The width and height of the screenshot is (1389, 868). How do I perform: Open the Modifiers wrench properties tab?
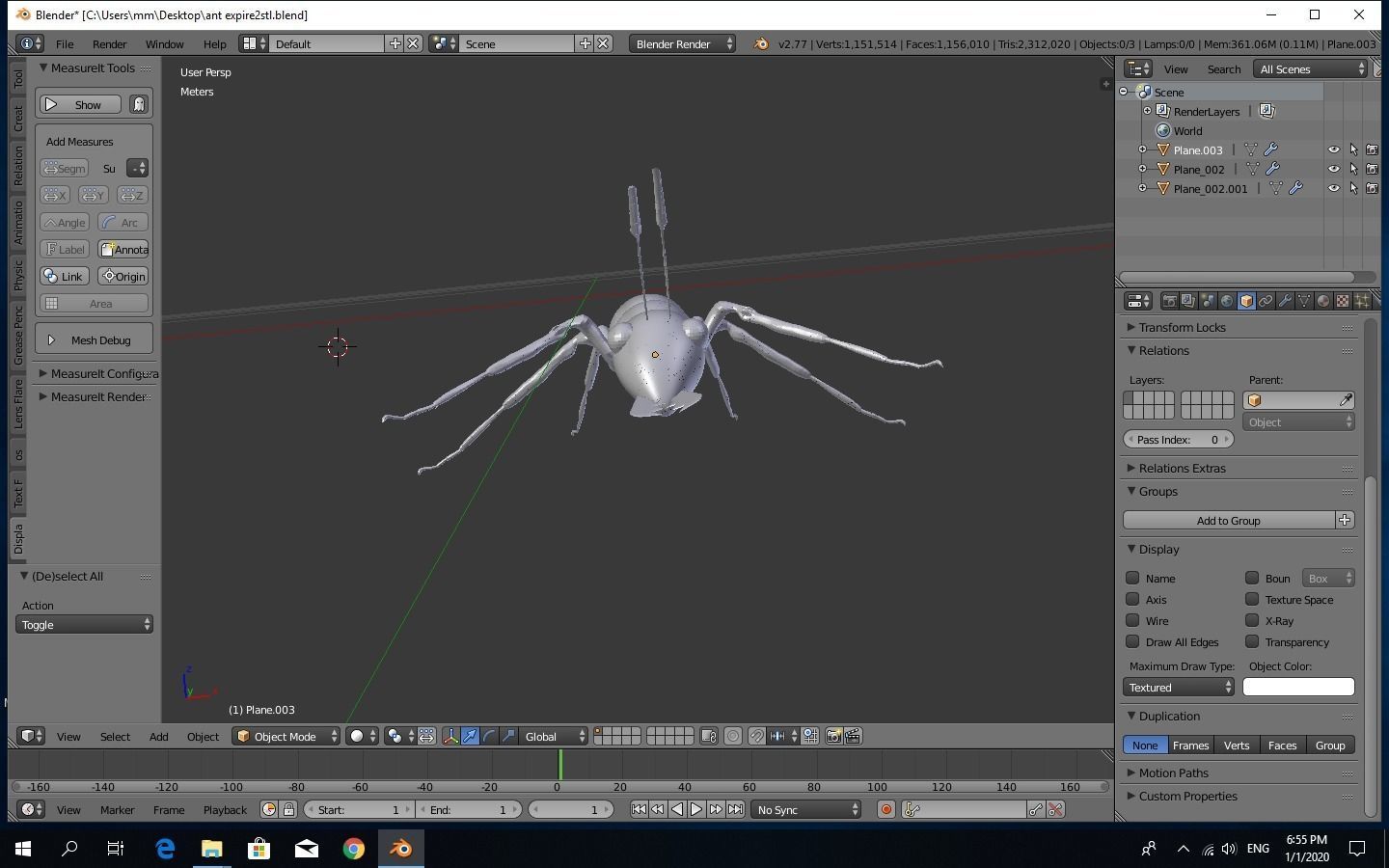1285,301
